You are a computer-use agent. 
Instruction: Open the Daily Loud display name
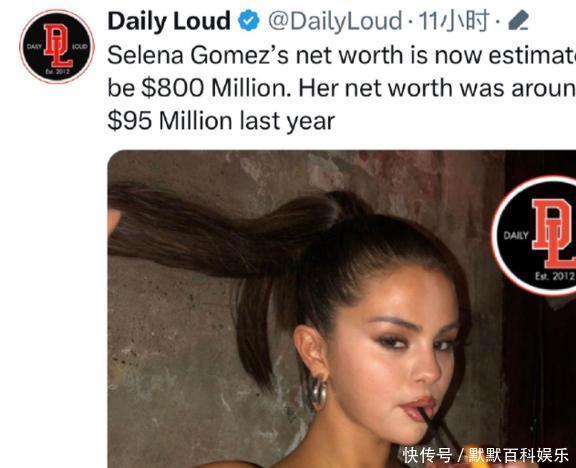(x=169, y=21)
